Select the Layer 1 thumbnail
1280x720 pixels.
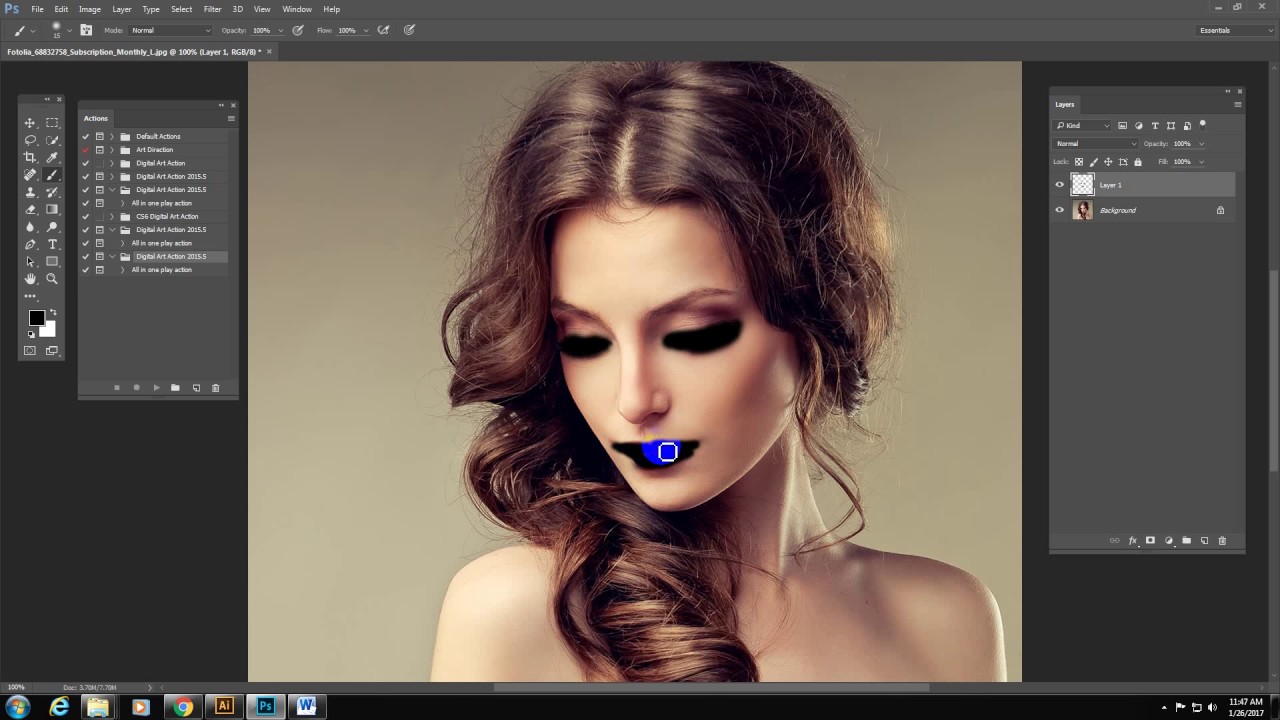point(1083,185)
